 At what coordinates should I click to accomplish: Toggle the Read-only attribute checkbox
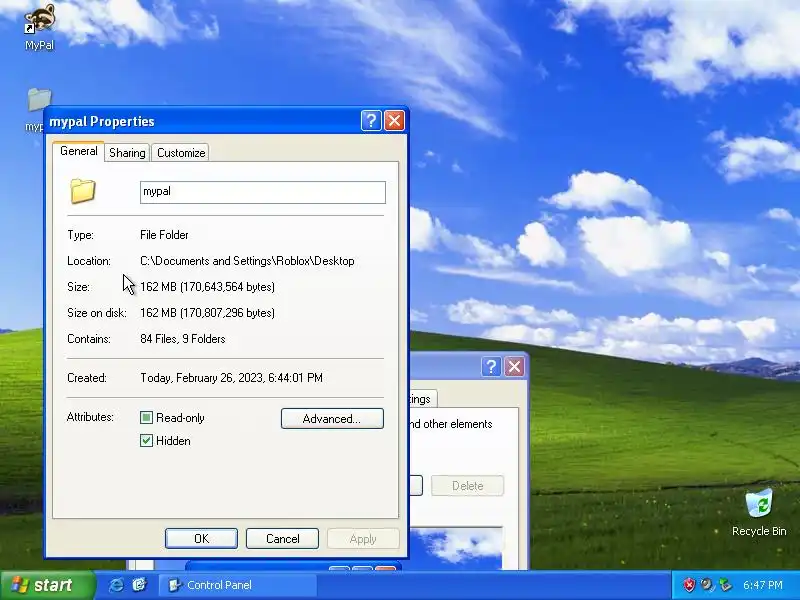[146, 418]
